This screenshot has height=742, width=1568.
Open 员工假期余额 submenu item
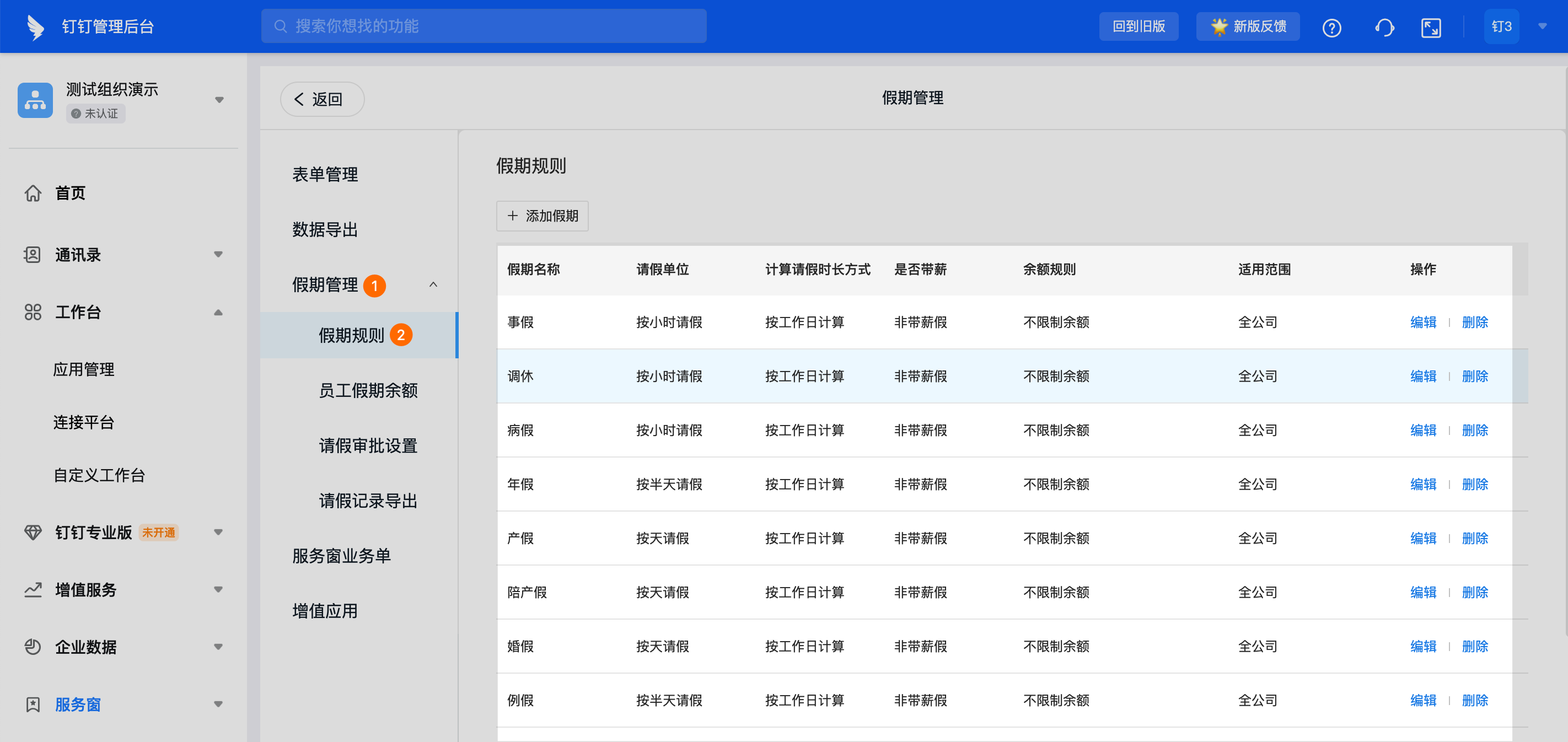click(x=368, y=390)
